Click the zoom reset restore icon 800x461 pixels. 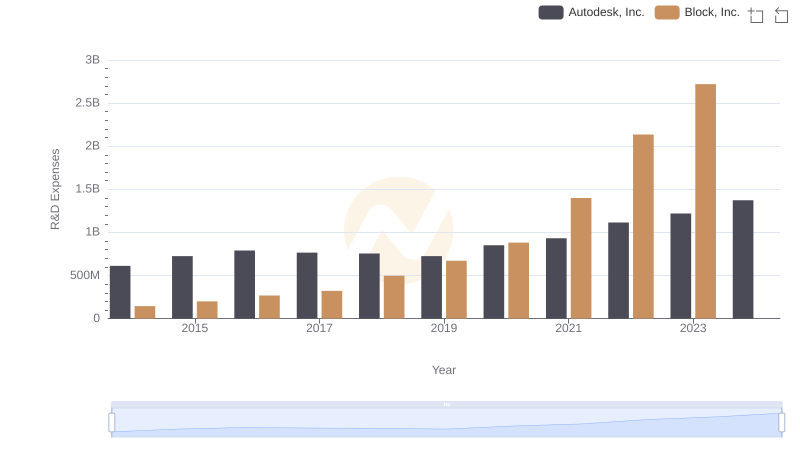coord(782,15)
